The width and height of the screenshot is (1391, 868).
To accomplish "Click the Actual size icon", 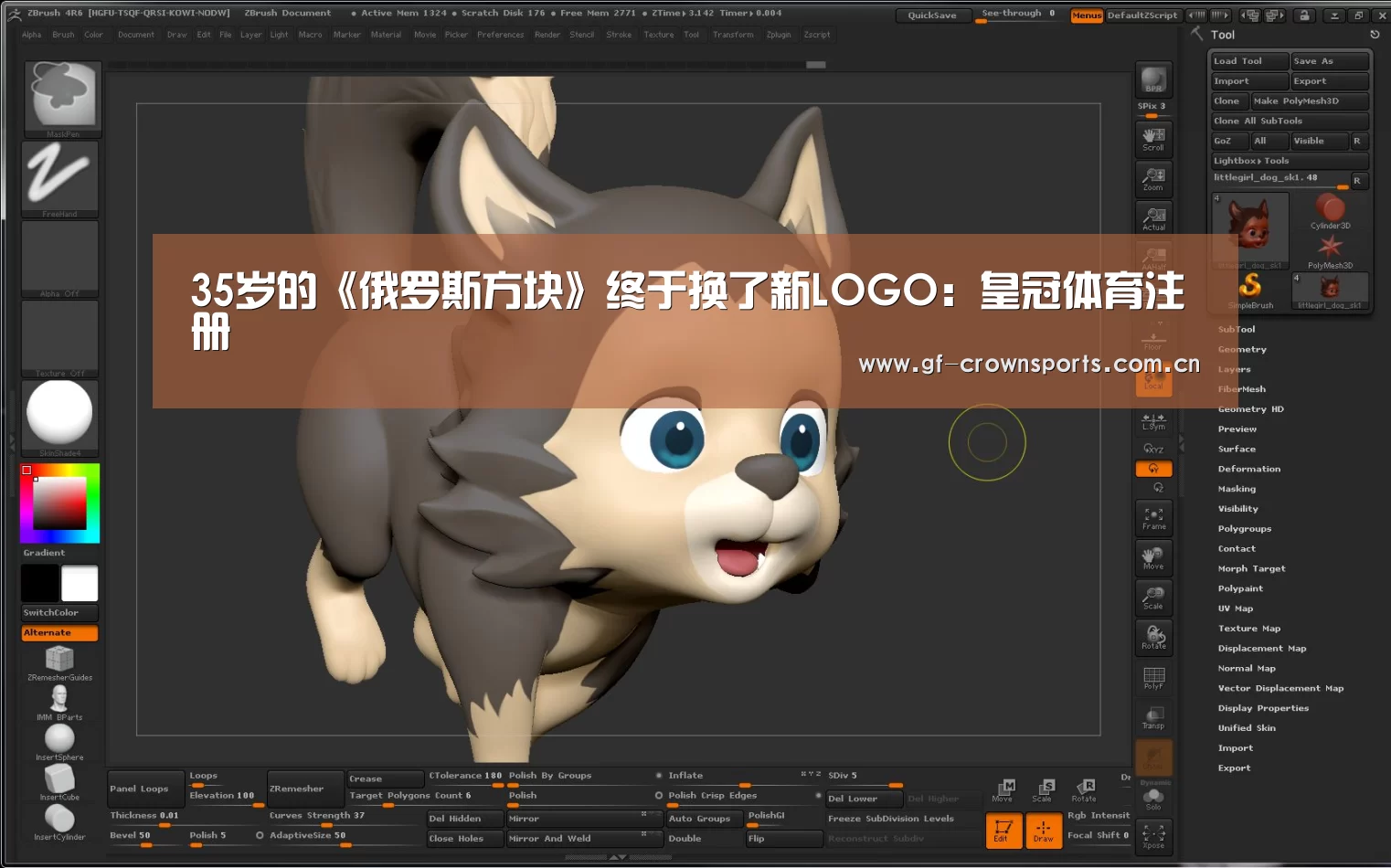I will (x=1153, y=217).
